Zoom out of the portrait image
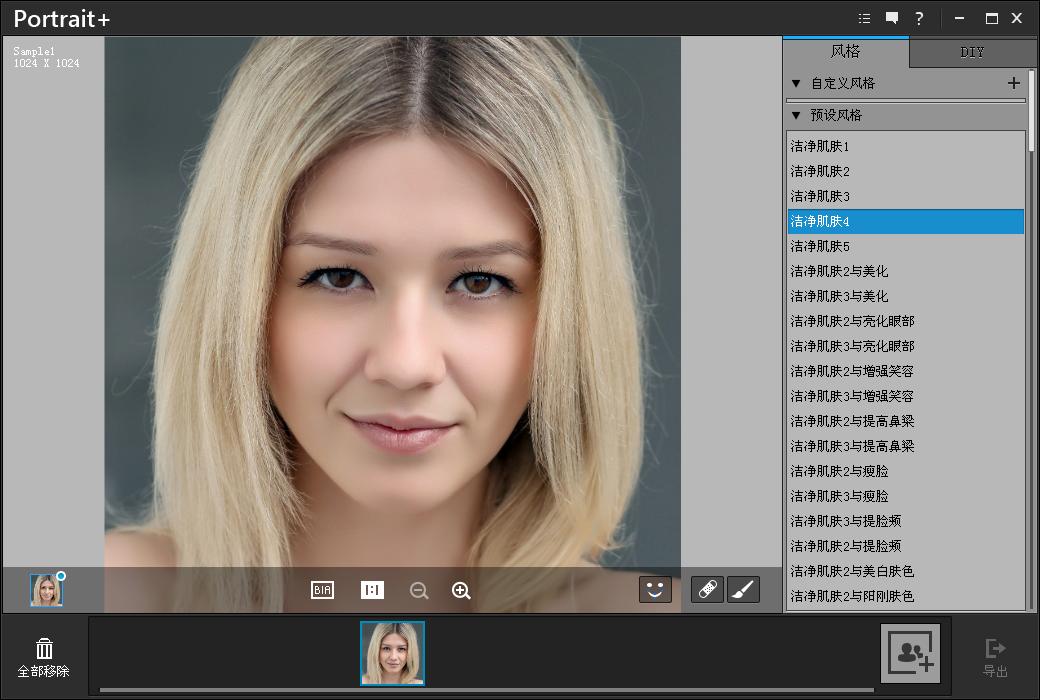The image size is (1040, 700). 419,590
